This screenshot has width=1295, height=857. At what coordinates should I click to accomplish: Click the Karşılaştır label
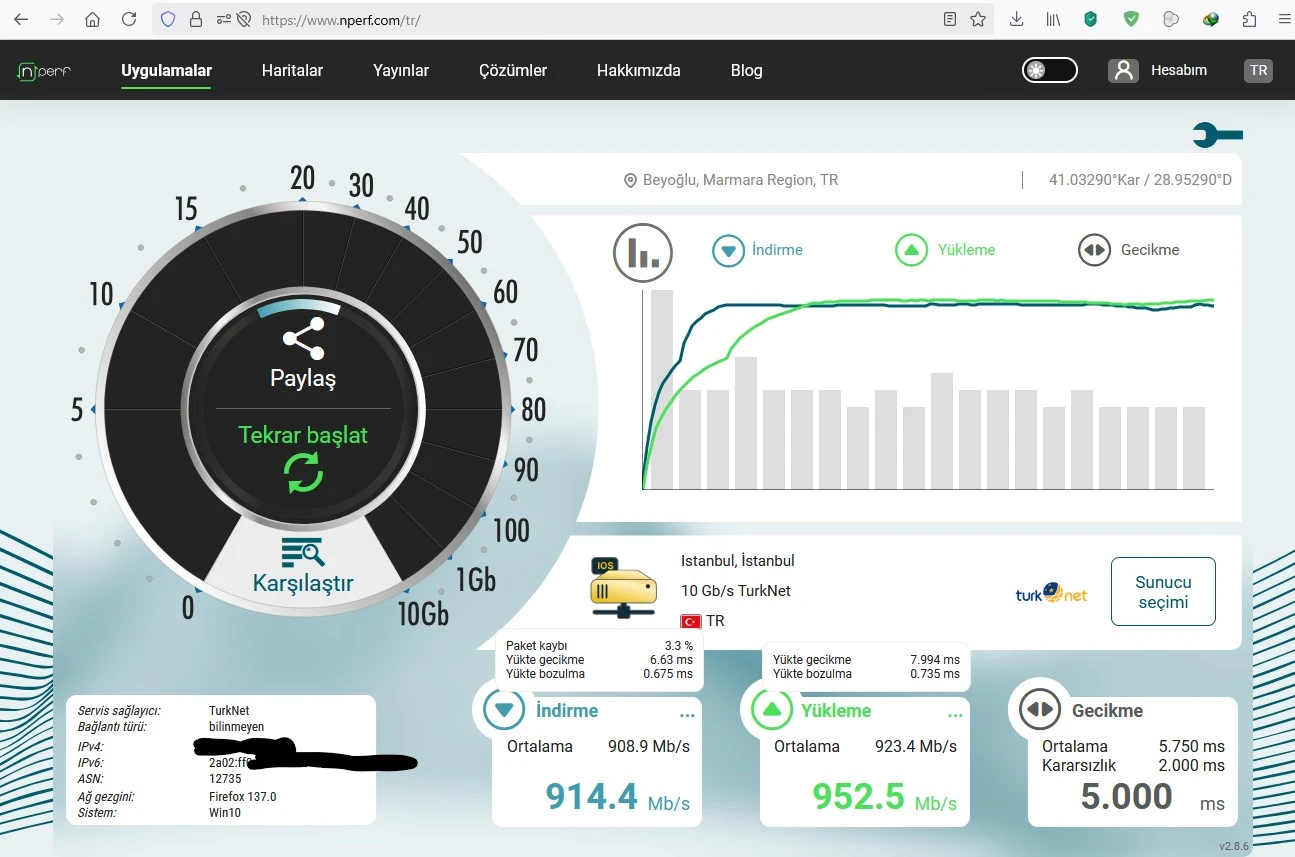[303, 583]
